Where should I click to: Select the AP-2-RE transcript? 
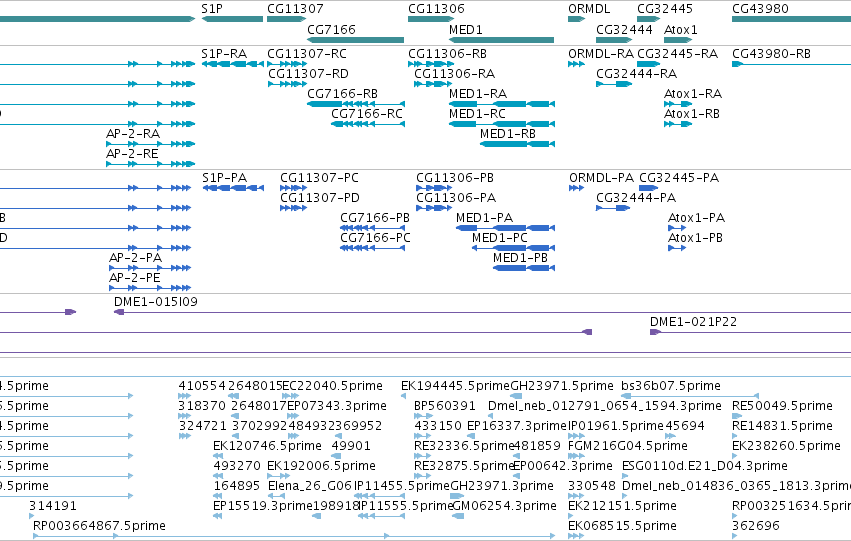[150, 164]
